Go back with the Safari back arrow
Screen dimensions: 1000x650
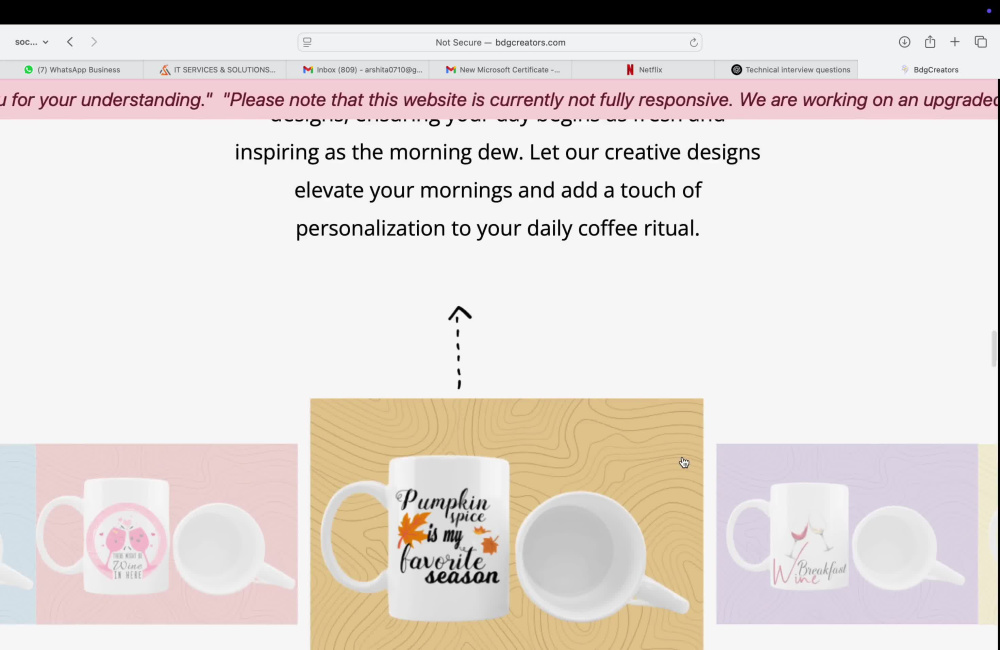click(70, 42)
